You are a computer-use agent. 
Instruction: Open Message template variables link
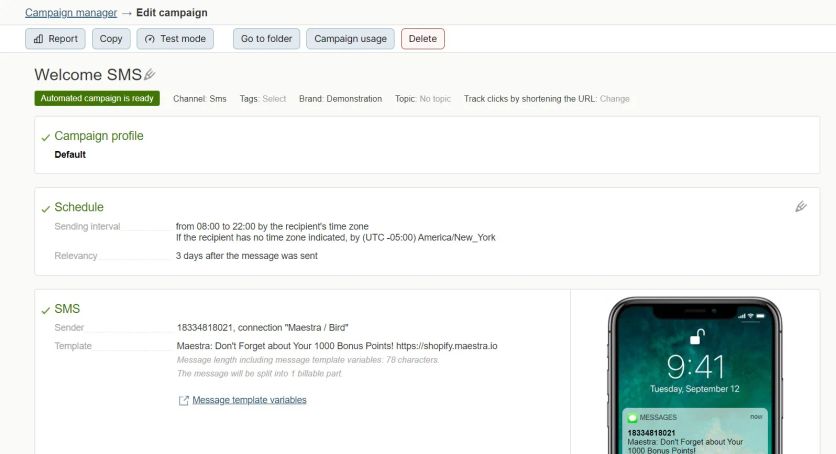click(x=250, y=400)
